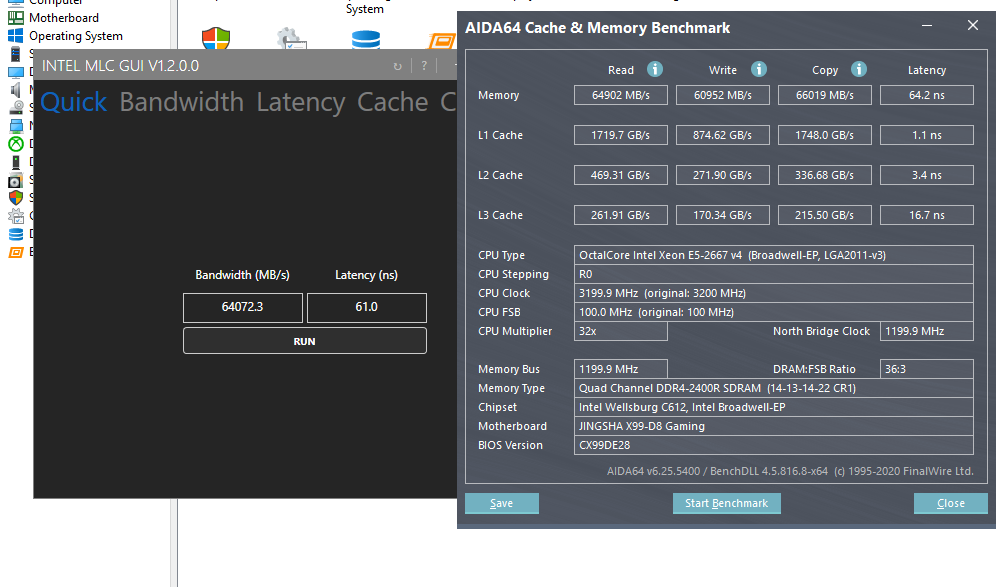Click the Memory Read value 64902 MB/s
This screenshot has height=587, width=1008.
click(x=620, y=95)
